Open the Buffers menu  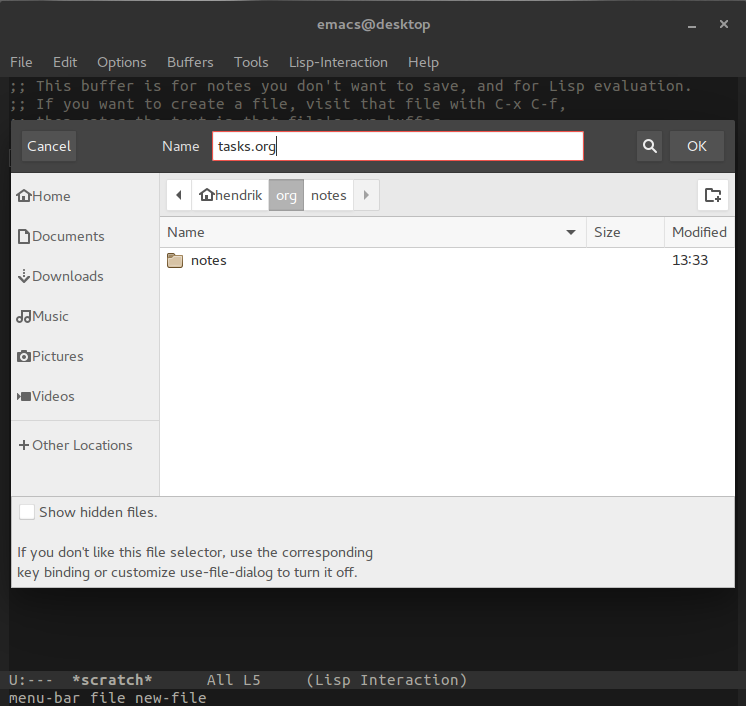(190, 62)
